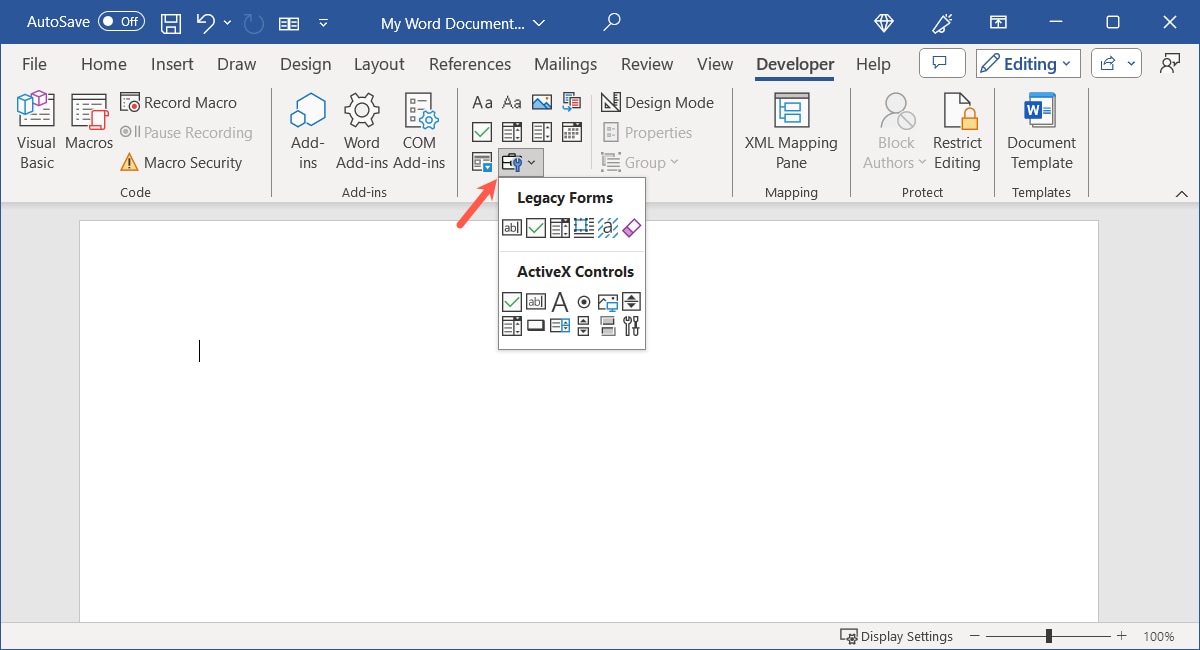1200x650 pixels.
Task: Switch to the Developer tab
Action: click(x=794, y=64)
